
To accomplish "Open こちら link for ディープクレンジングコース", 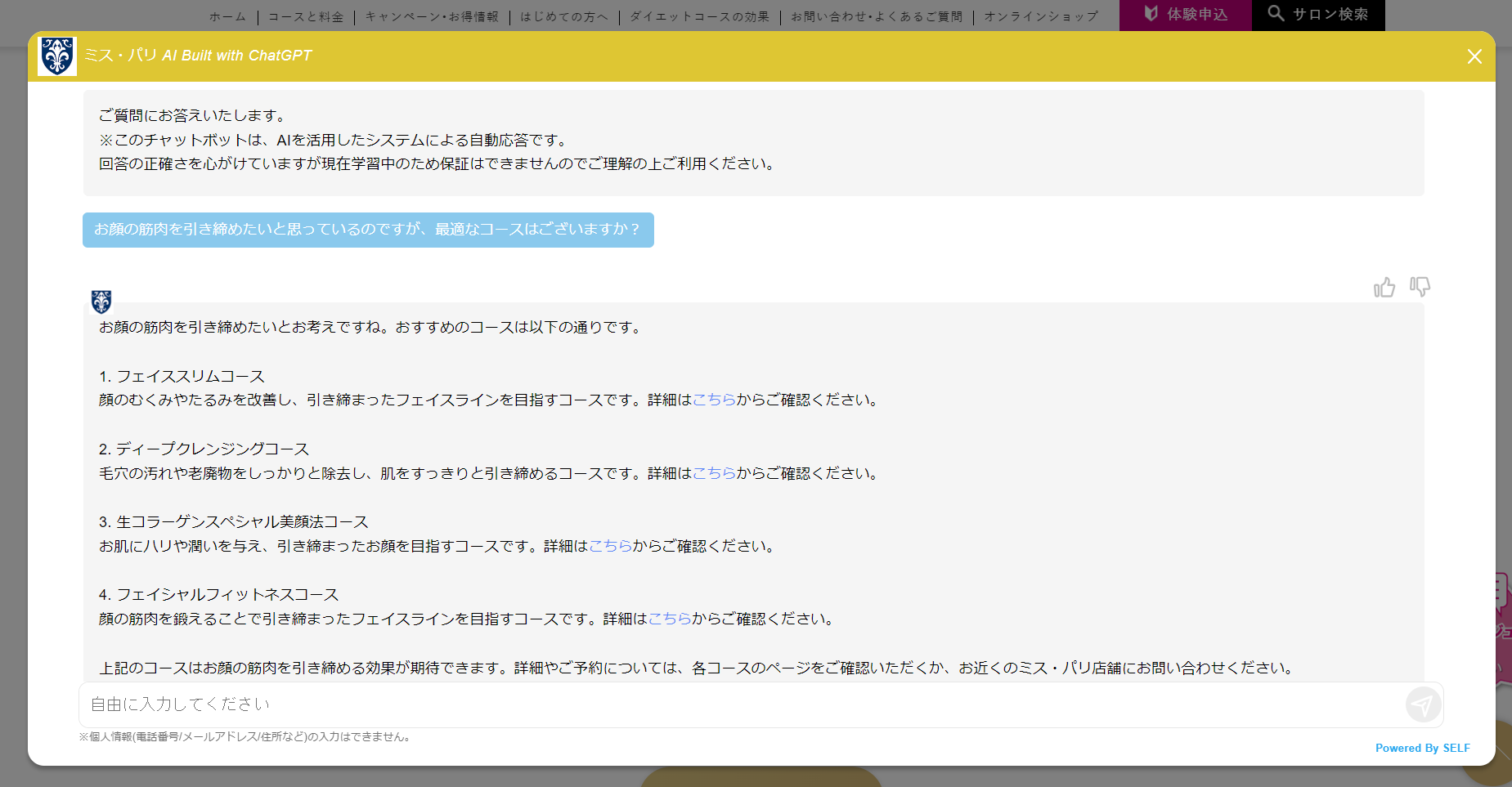I will (x=714, y=473).
